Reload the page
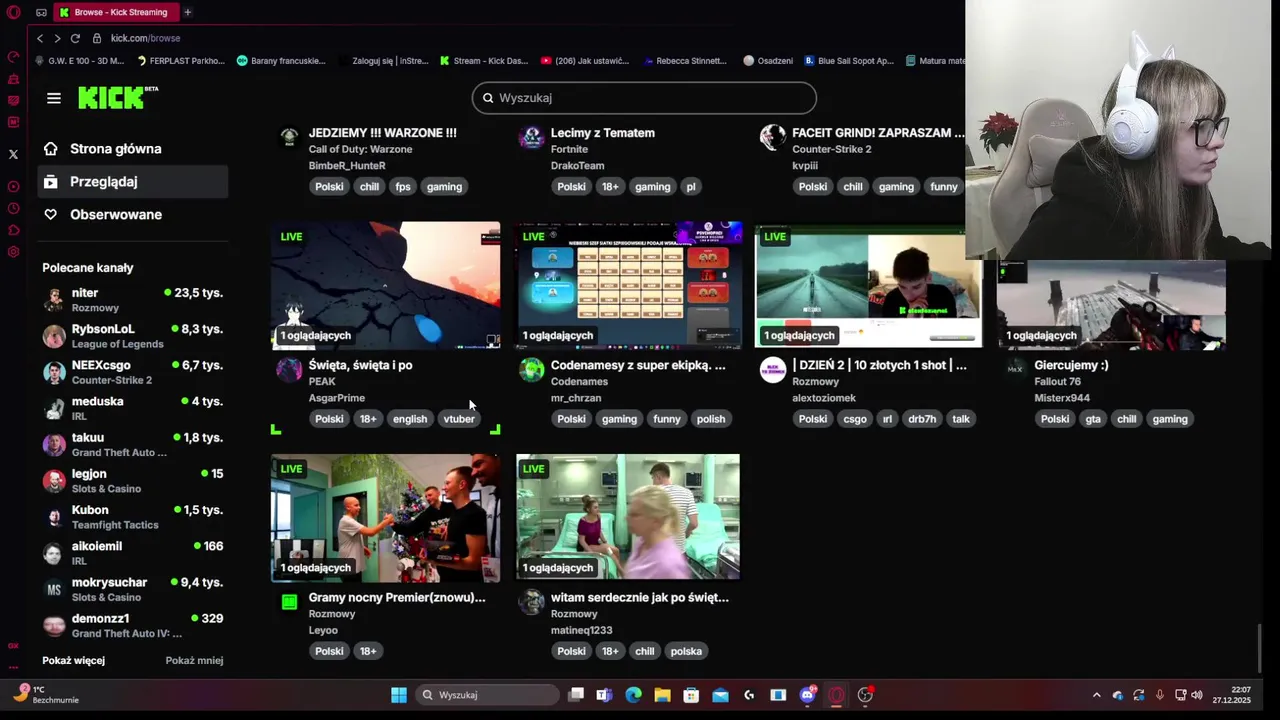The height and width of the screenshot is (720, 1280). pyautogui.click(x=75, y=38)
